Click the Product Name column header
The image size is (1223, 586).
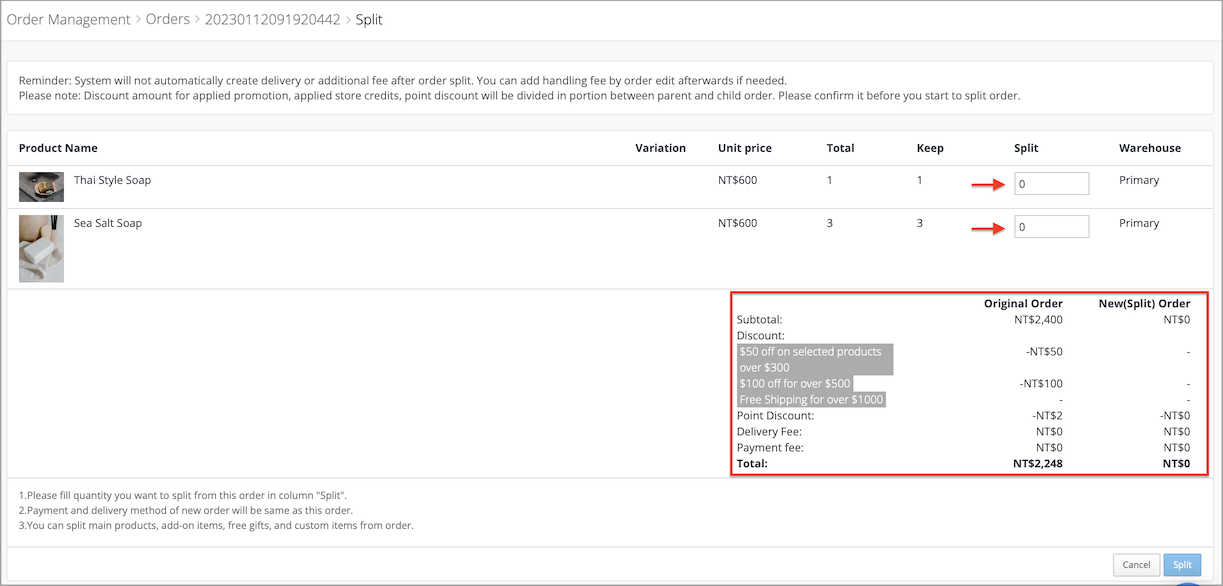coord(58,148)
